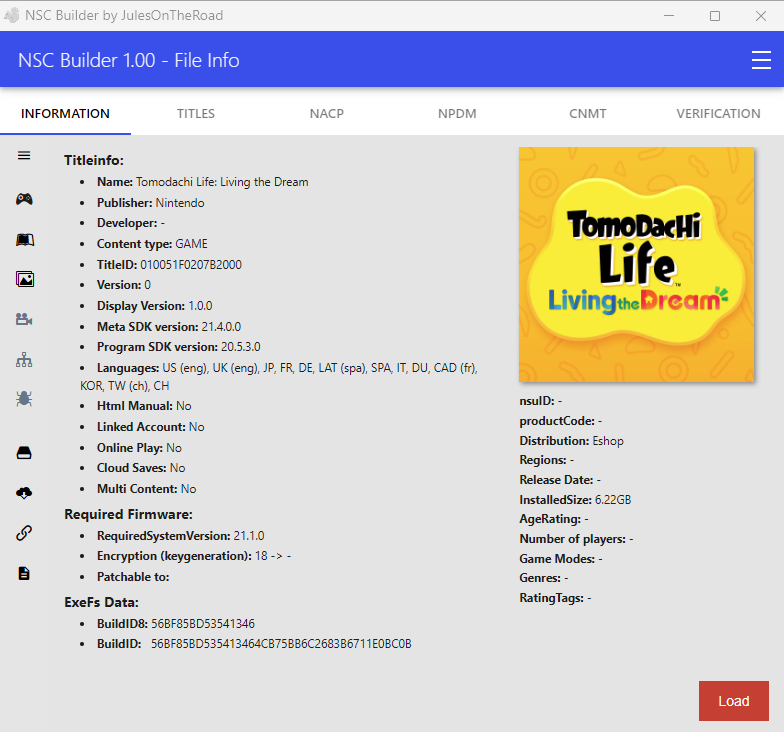Open the picture gallery sidebar icon

pos(24,279)
